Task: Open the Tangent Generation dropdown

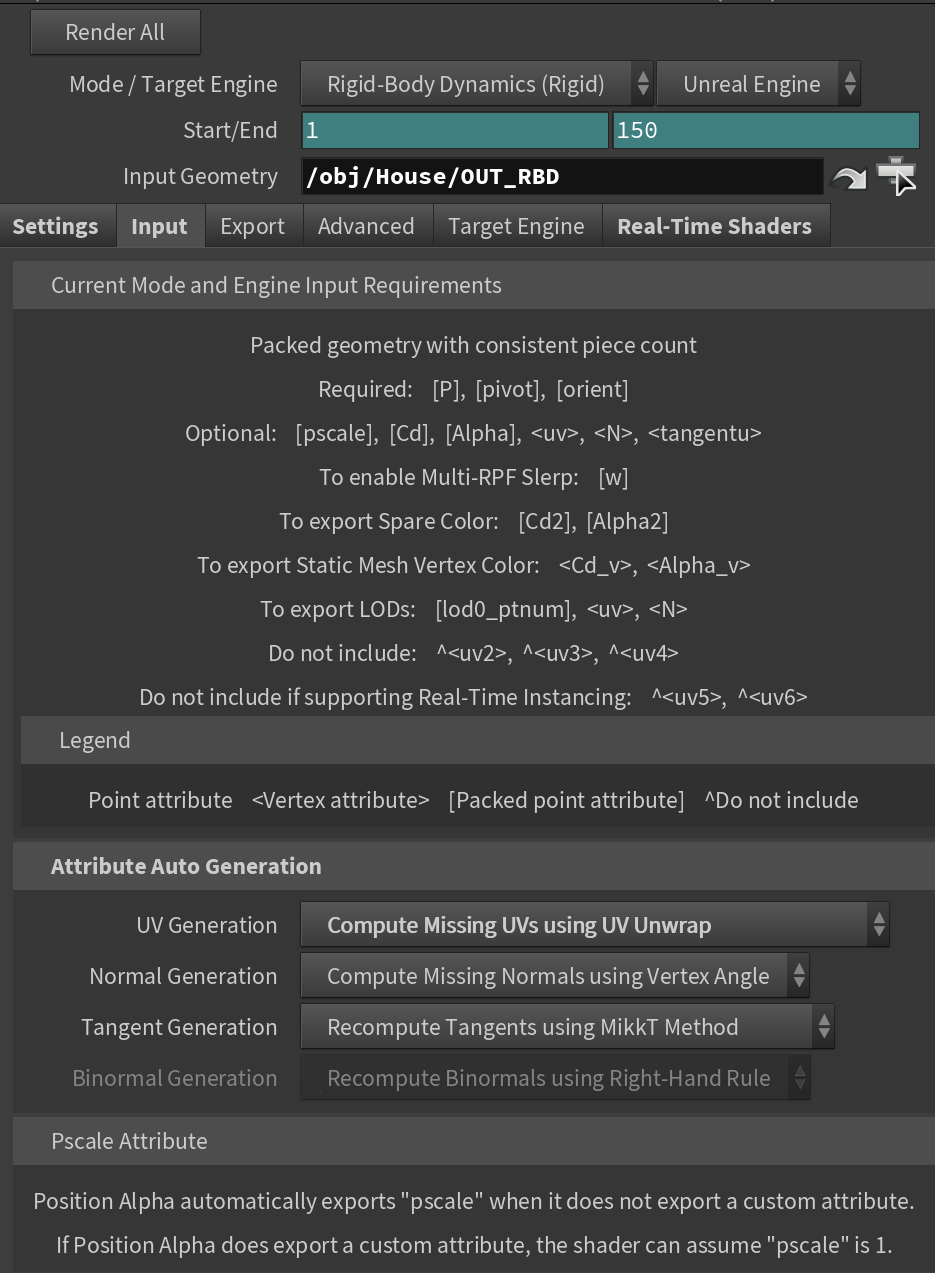Action: 567,1027
